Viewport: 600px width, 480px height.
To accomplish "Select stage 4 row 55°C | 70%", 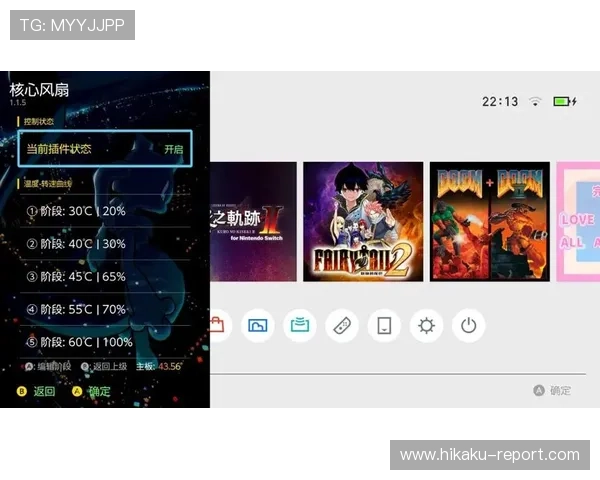I will pos(105,309).
